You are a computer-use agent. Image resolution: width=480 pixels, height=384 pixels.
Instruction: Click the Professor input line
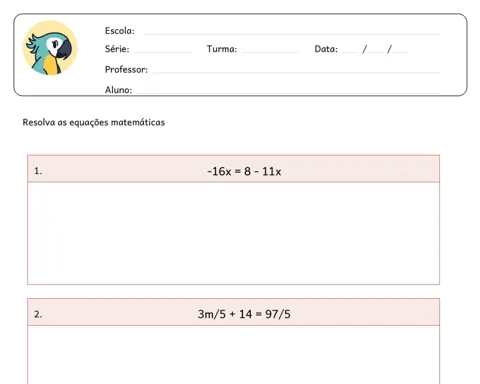(x=296, y=71)
